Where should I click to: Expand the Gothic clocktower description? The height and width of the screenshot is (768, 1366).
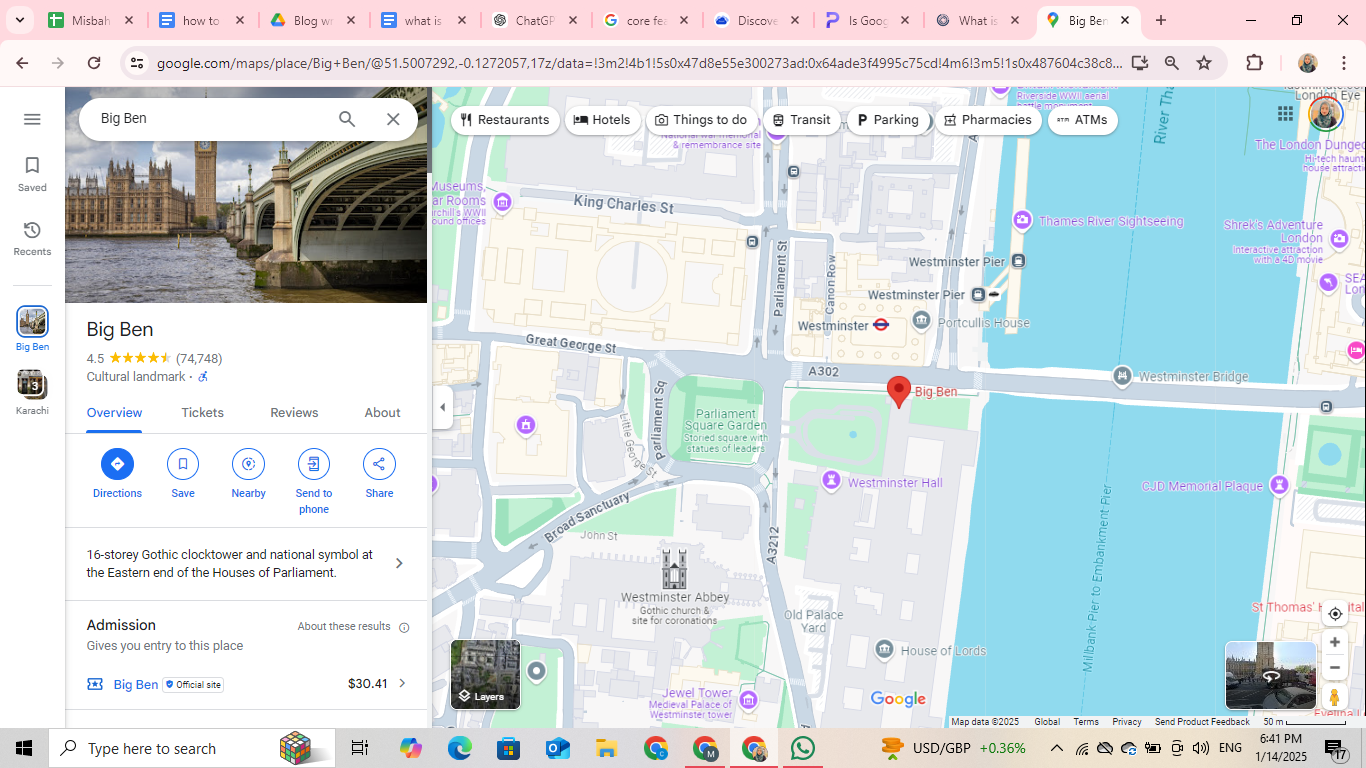(246, 564)
